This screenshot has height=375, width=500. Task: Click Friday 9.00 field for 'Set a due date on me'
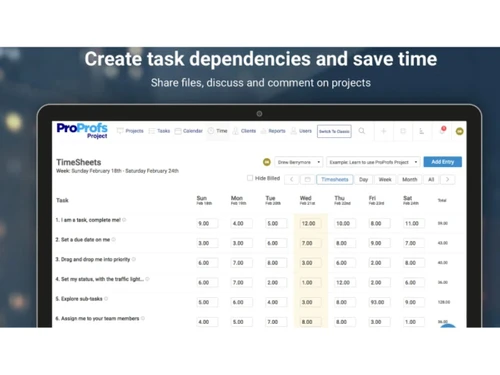pos(379,243)
